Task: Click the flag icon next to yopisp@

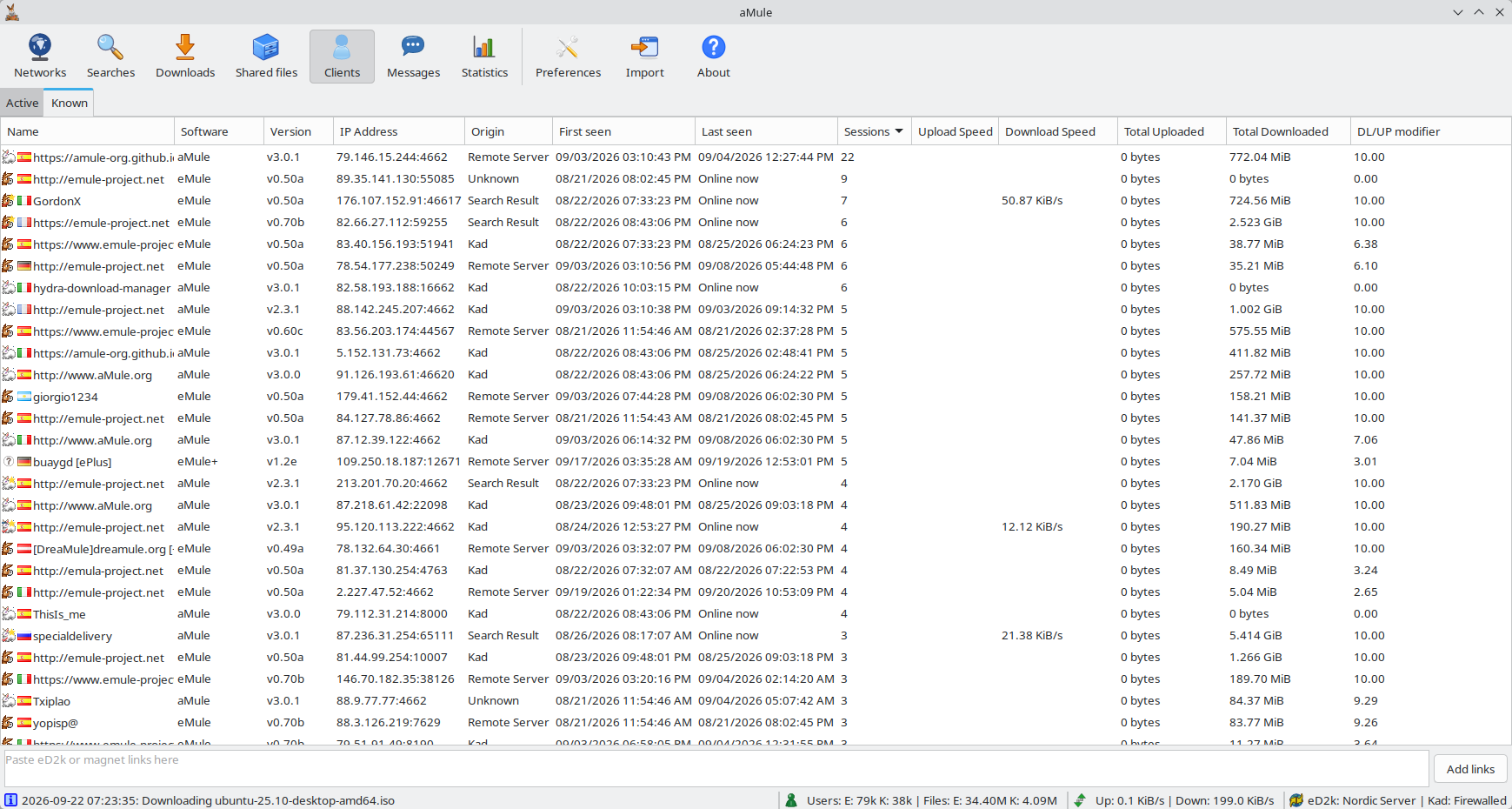Action: click(24, 723)
